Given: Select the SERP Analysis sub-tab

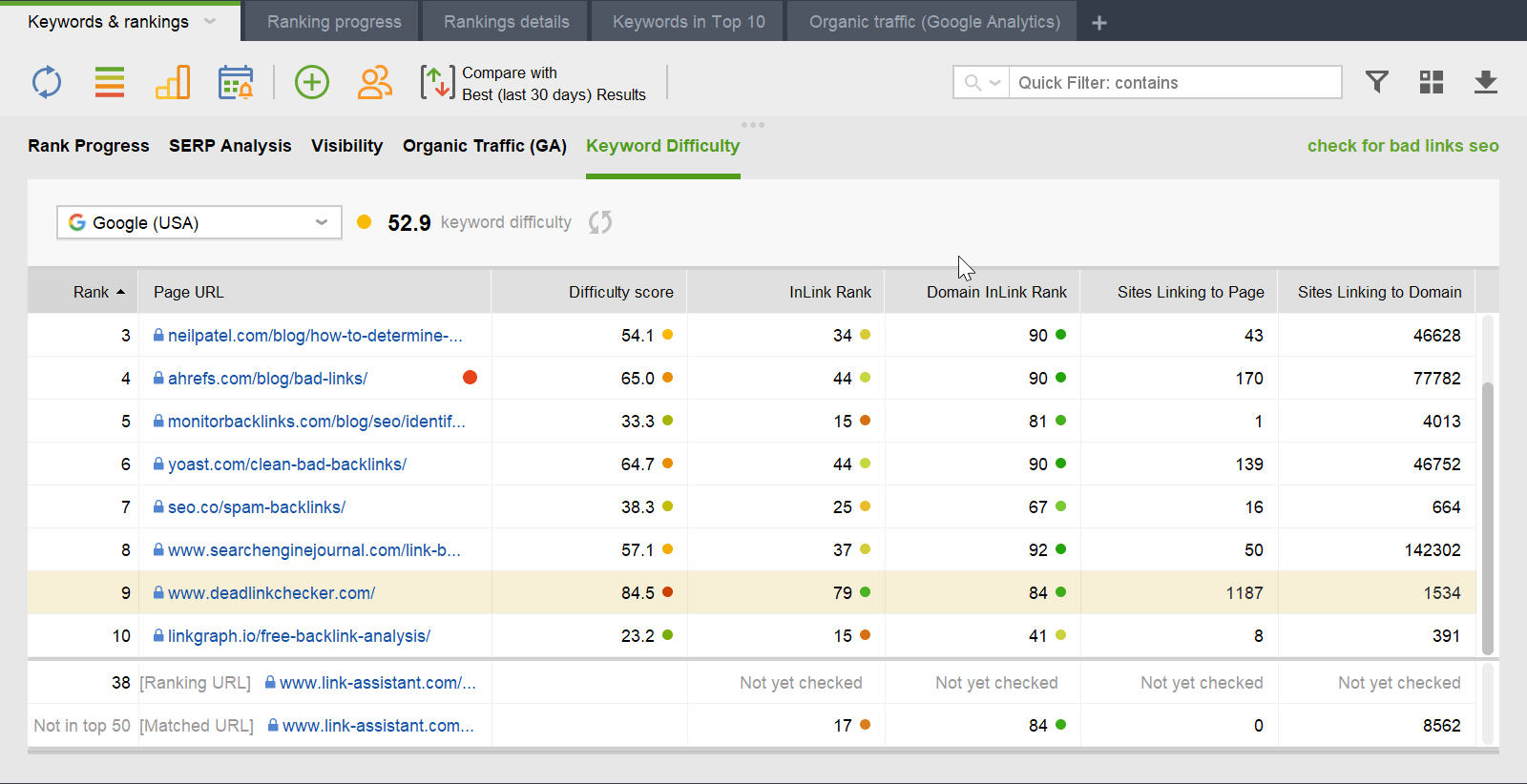Looking at the screenshot, I should click(x=230, y=146).
